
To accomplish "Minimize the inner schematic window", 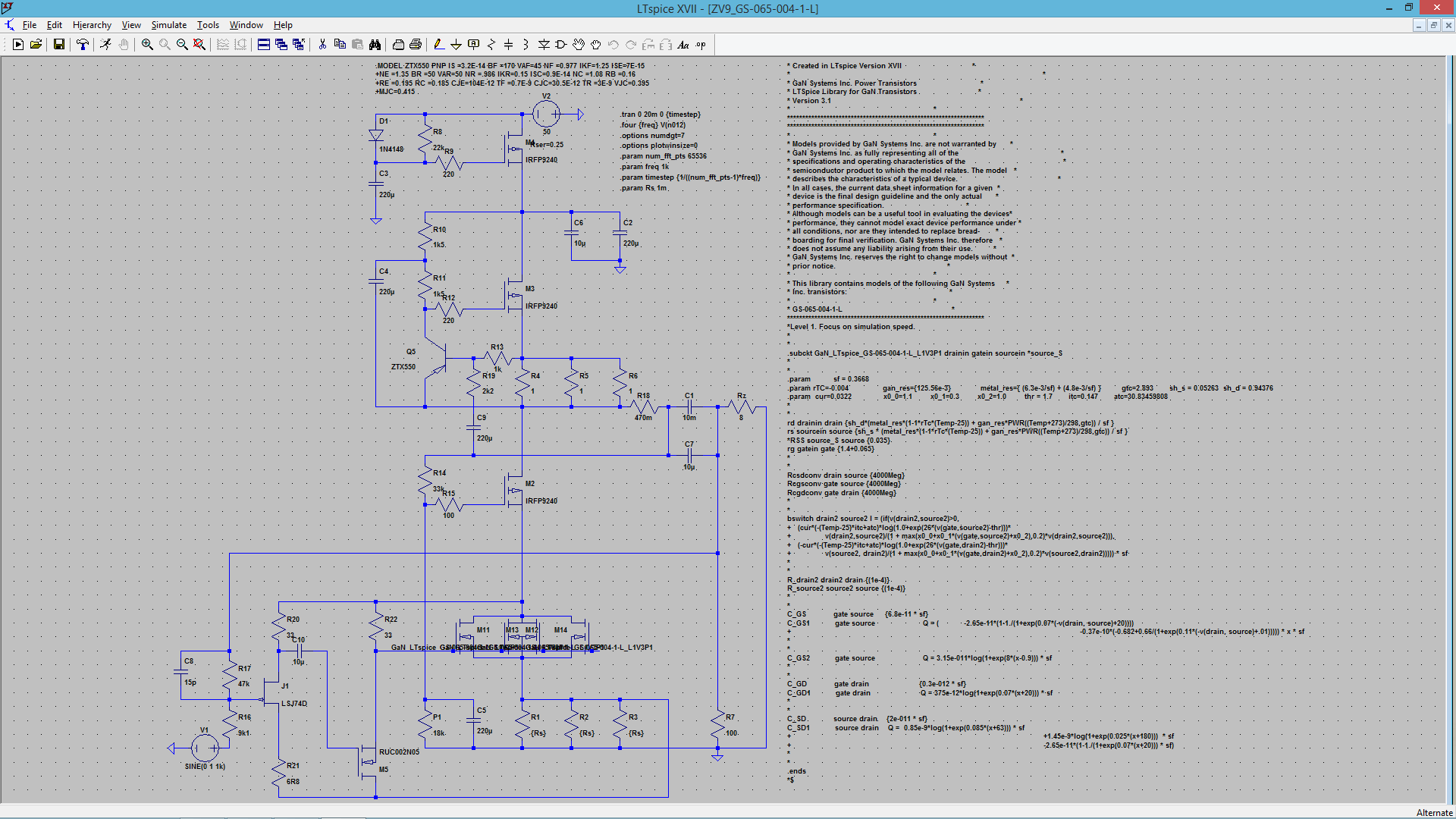I will pos(1419,25).
